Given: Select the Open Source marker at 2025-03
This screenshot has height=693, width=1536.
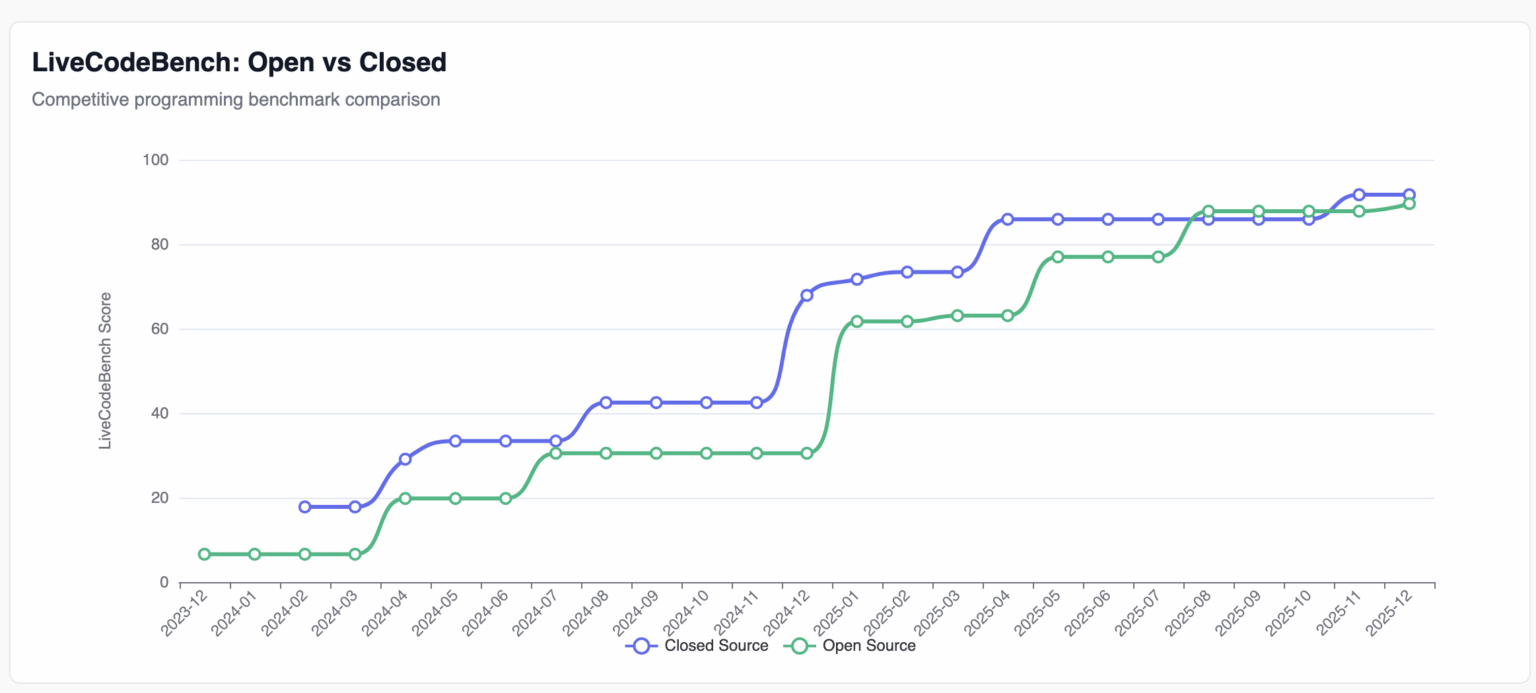Looking at the screenshot, I should (x=957, y=315).
